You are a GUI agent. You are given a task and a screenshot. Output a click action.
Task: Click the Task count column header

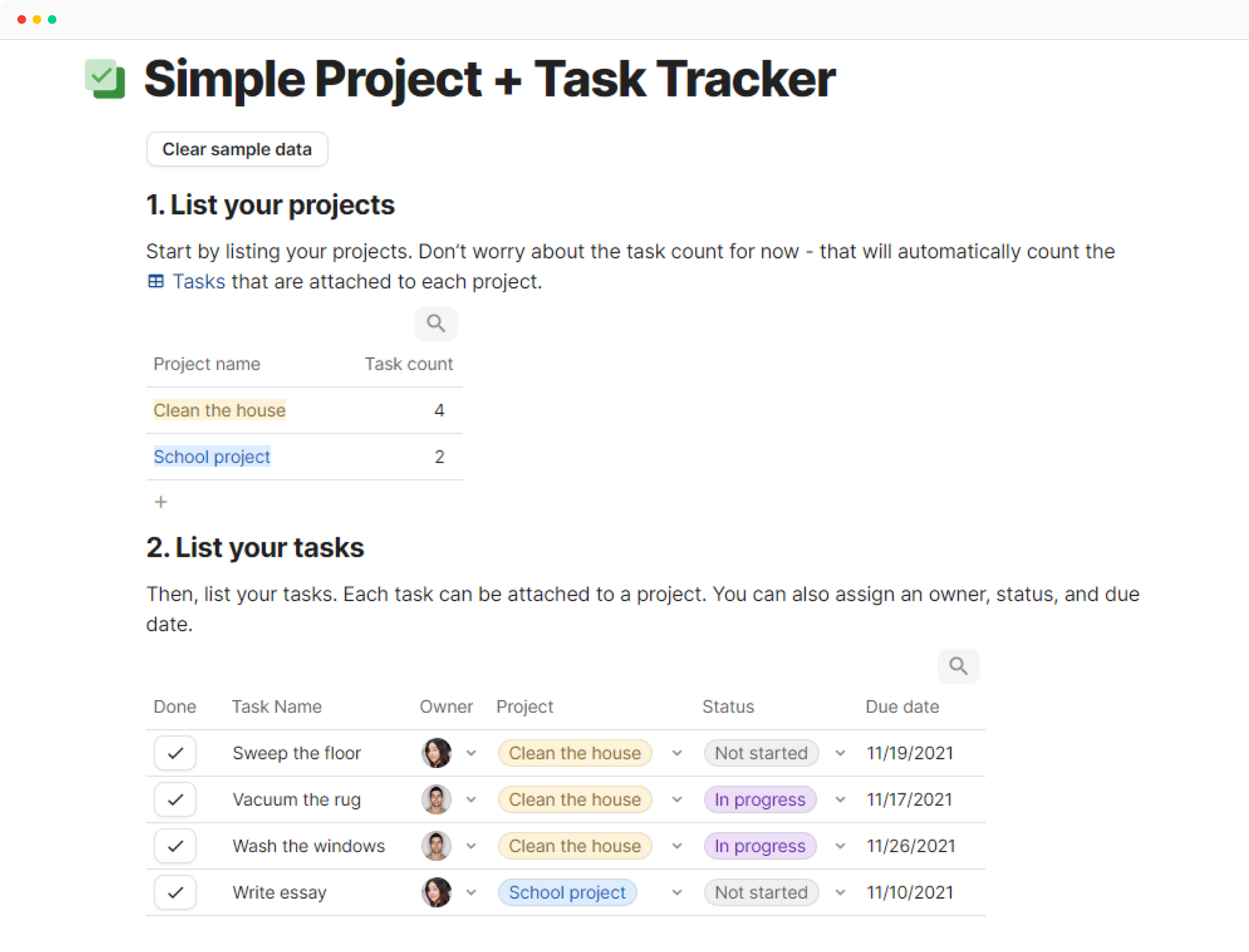coord(408,364)
